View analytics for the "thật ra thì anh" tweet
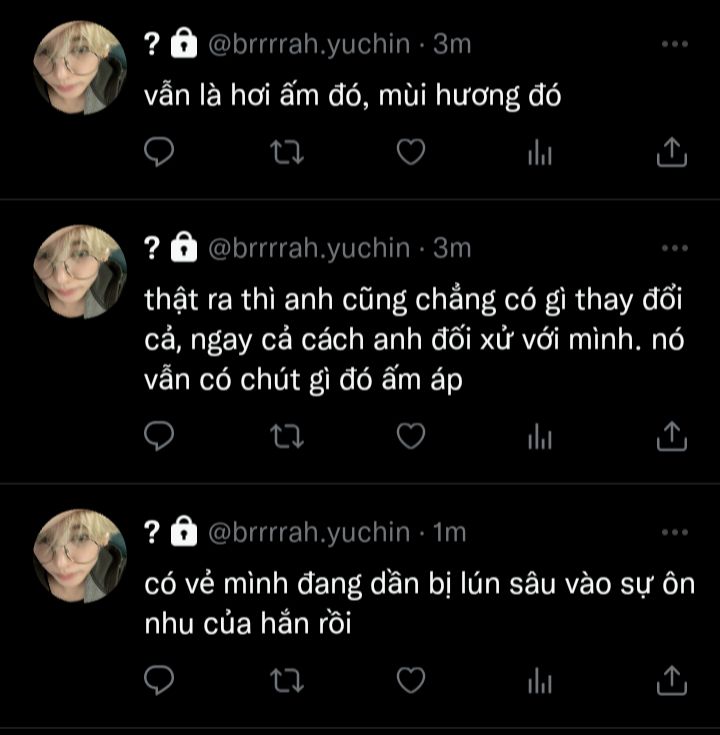This screenshot has height=735, width=720. pyautogui.click(x=540, y=437)
